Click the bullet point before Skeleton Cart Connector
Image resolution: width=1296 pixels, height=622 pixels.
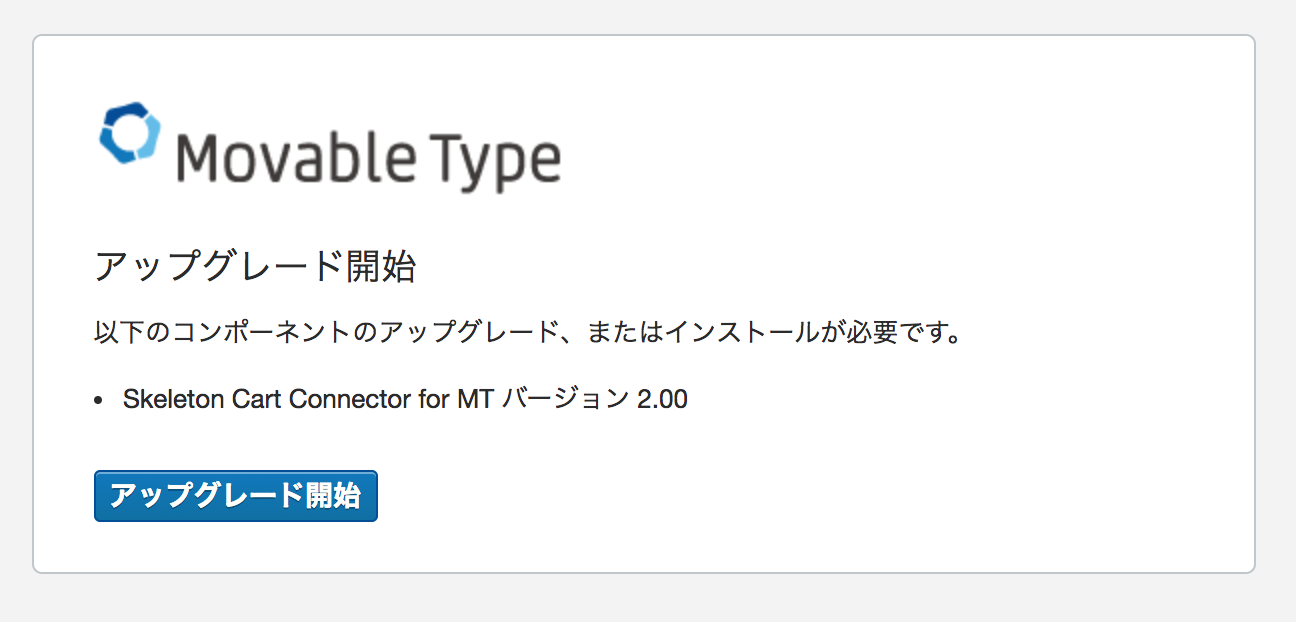pyautogui.click(x=98, y=400)
